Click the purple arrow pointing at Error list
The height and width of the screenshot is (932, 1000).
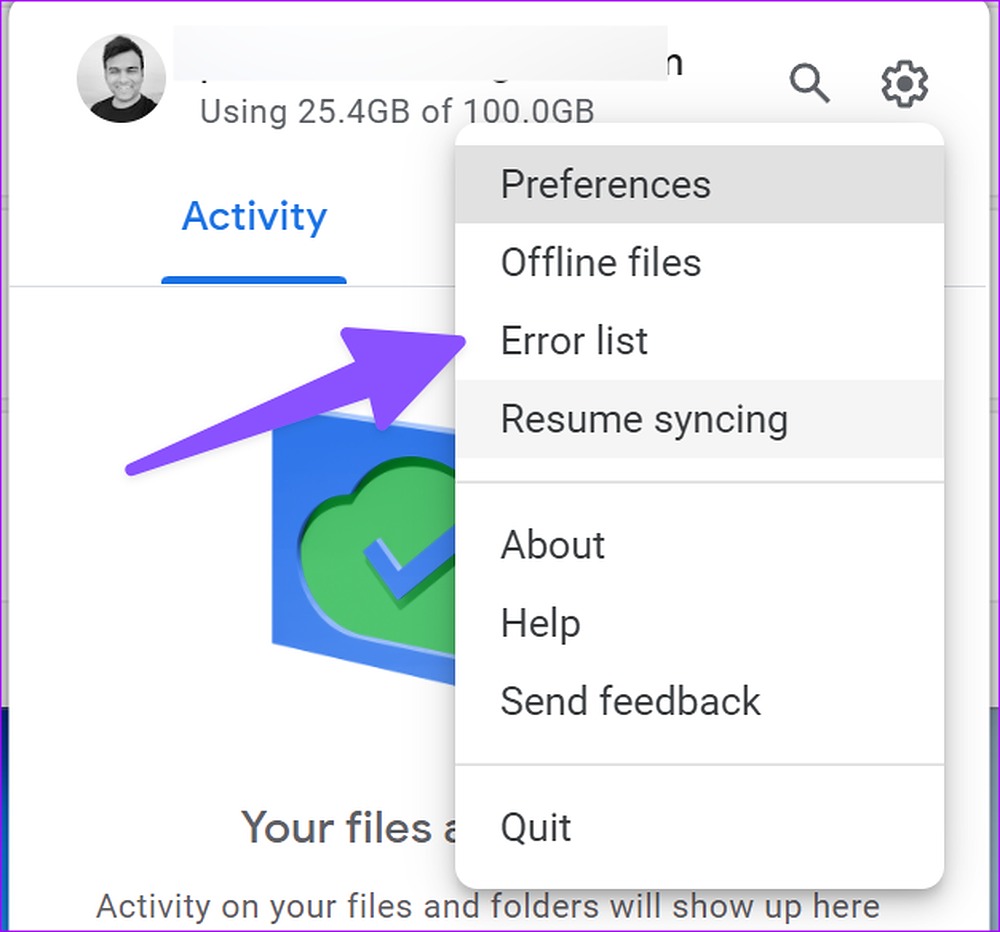296,402
